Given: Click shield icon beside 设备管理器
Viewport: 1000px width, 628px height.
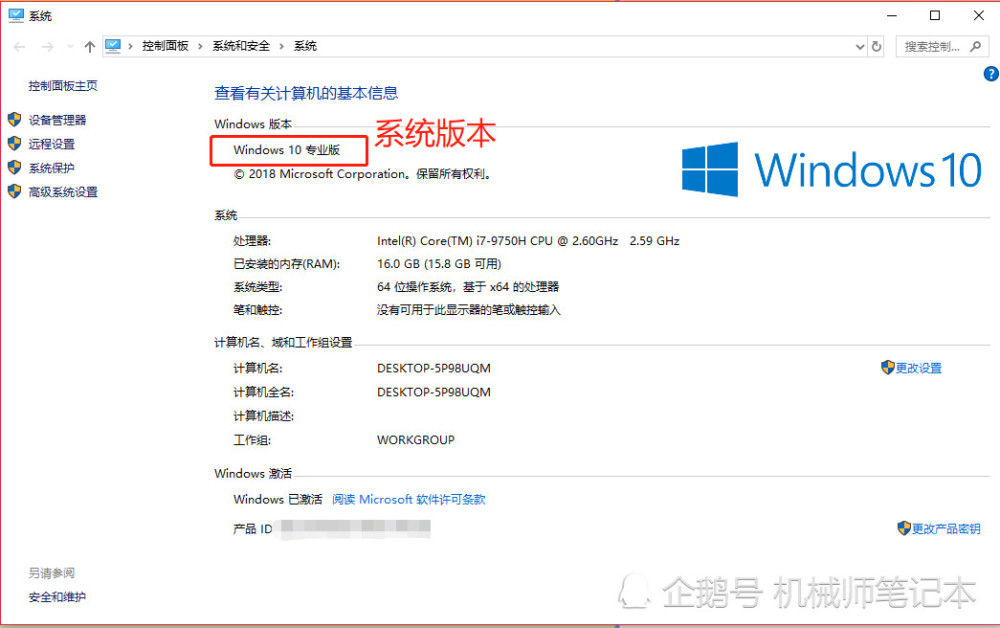Looking at the screenshot, I should click(x=15, y=119).
